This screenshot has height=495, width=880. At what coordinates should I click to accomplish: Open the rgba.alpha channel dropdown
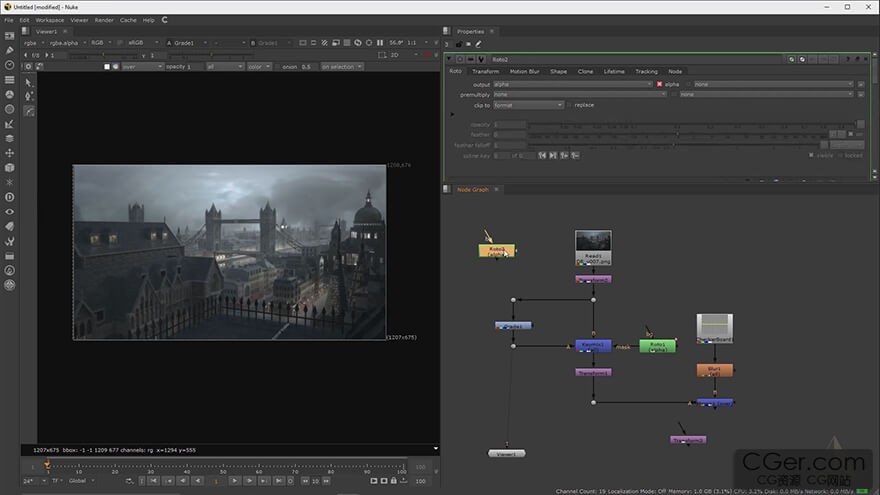[67, 43]
